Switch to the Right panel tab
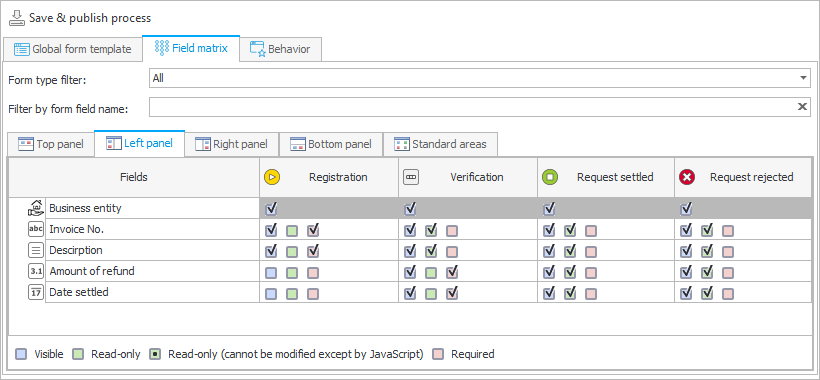 tap(231, 144)
